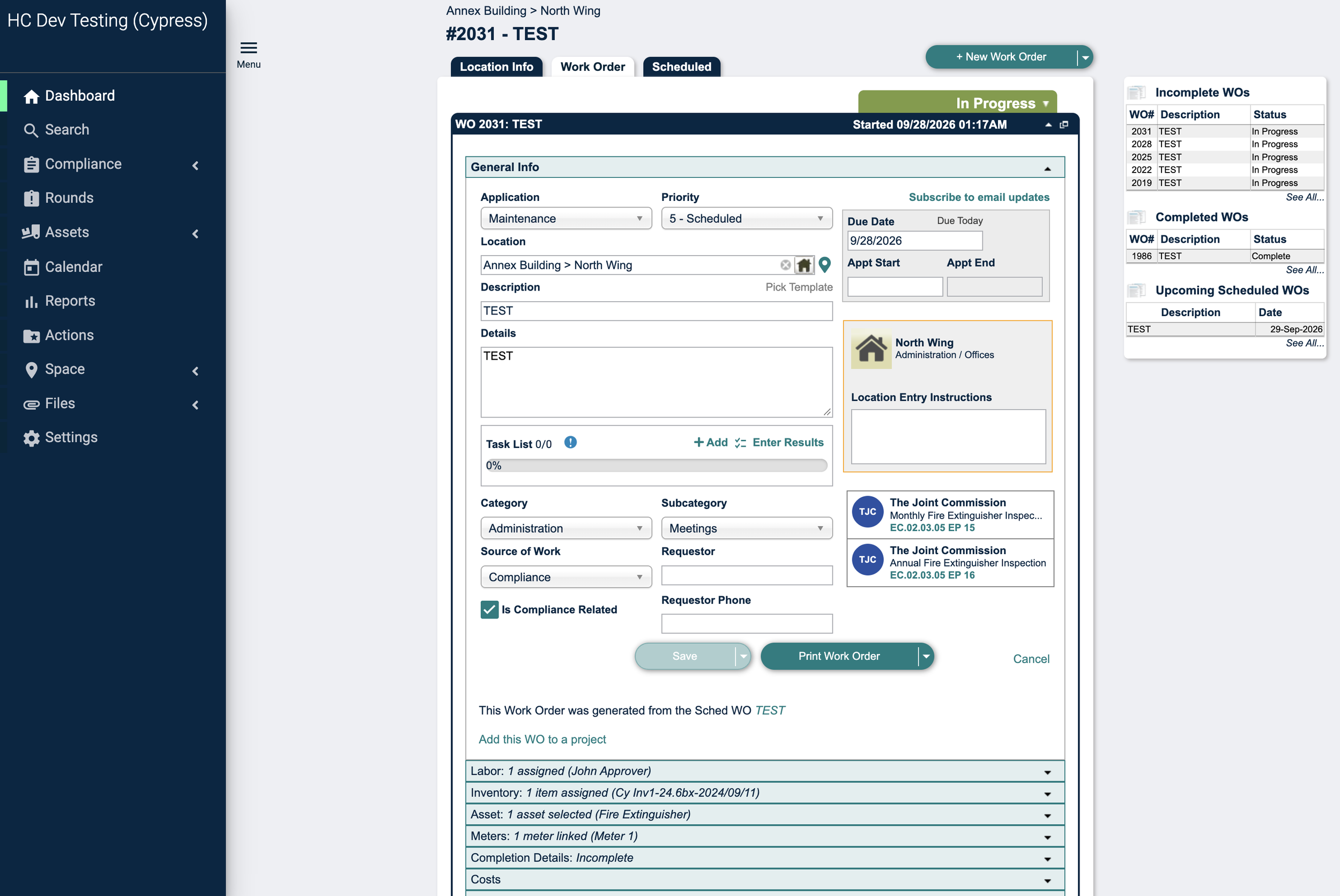The height and width of the screenshot is (896, 1340).
Task: Open the Category dropdown (Administration)
Action: point(565,528)
